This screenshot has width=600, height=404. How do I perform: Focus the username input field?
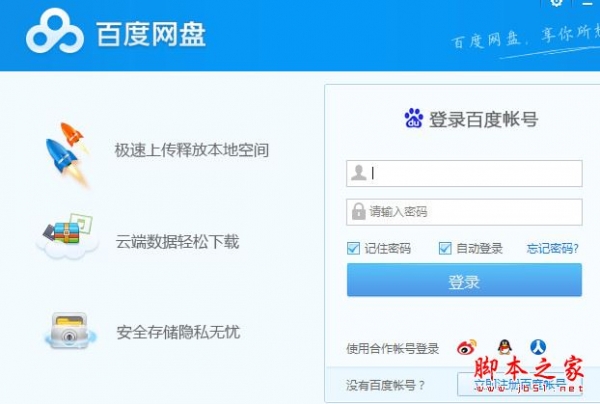[x=464, y=173]
